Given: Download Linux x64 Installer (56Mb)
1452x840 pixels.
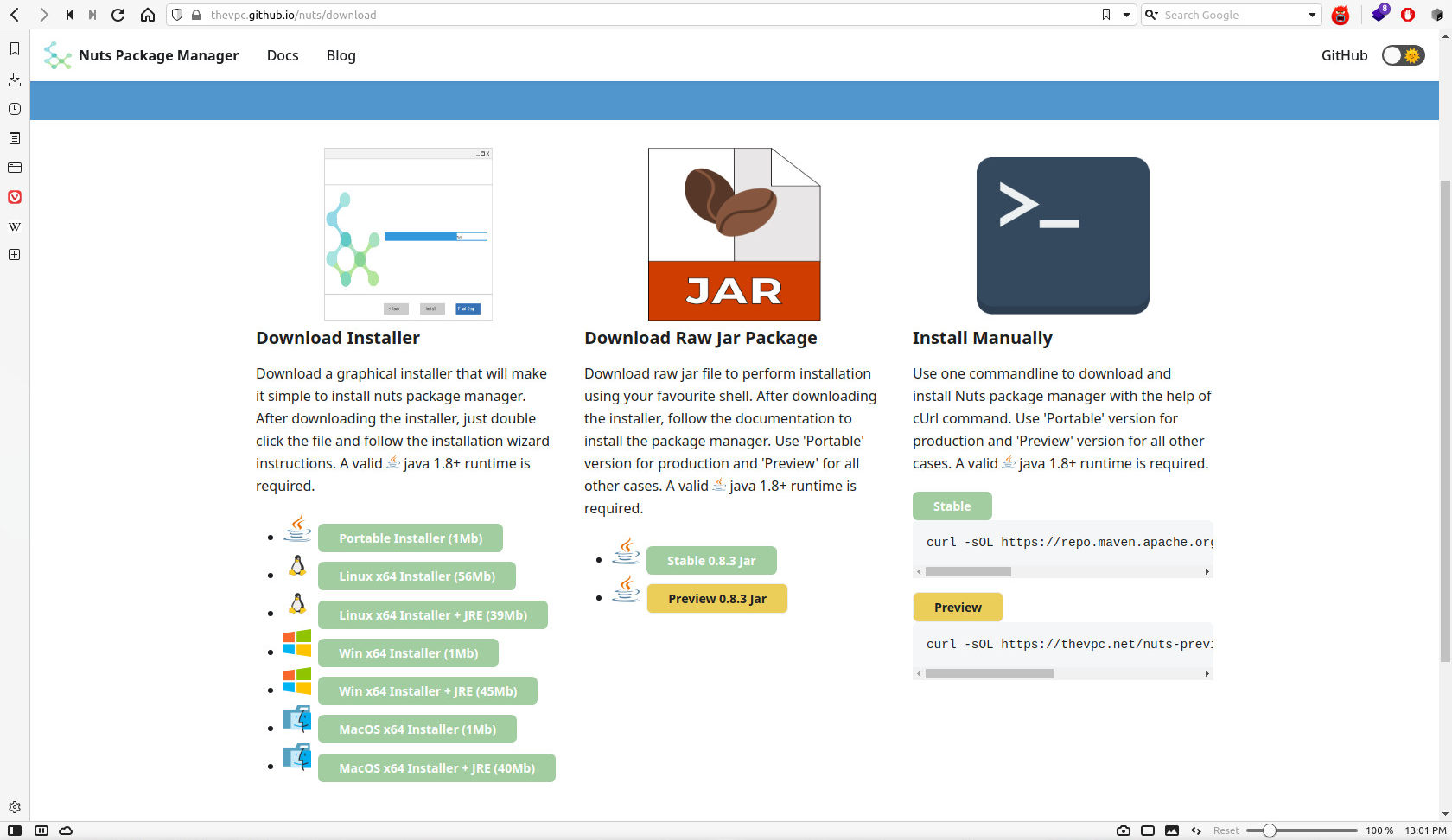Looking at the screenshot, I should [417, 576].
